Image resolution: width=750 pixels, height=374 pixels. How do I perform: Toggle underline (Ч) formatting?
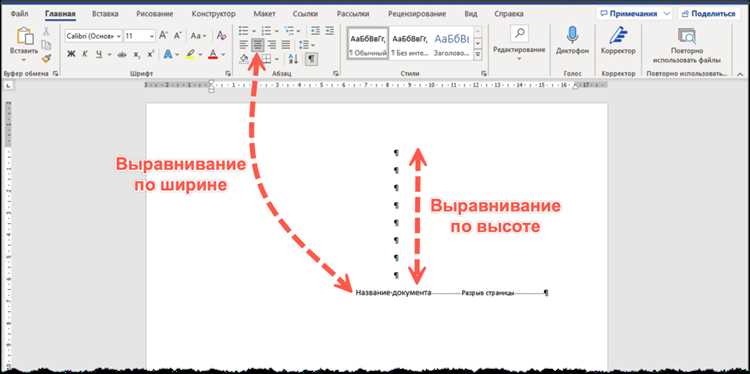99,54
